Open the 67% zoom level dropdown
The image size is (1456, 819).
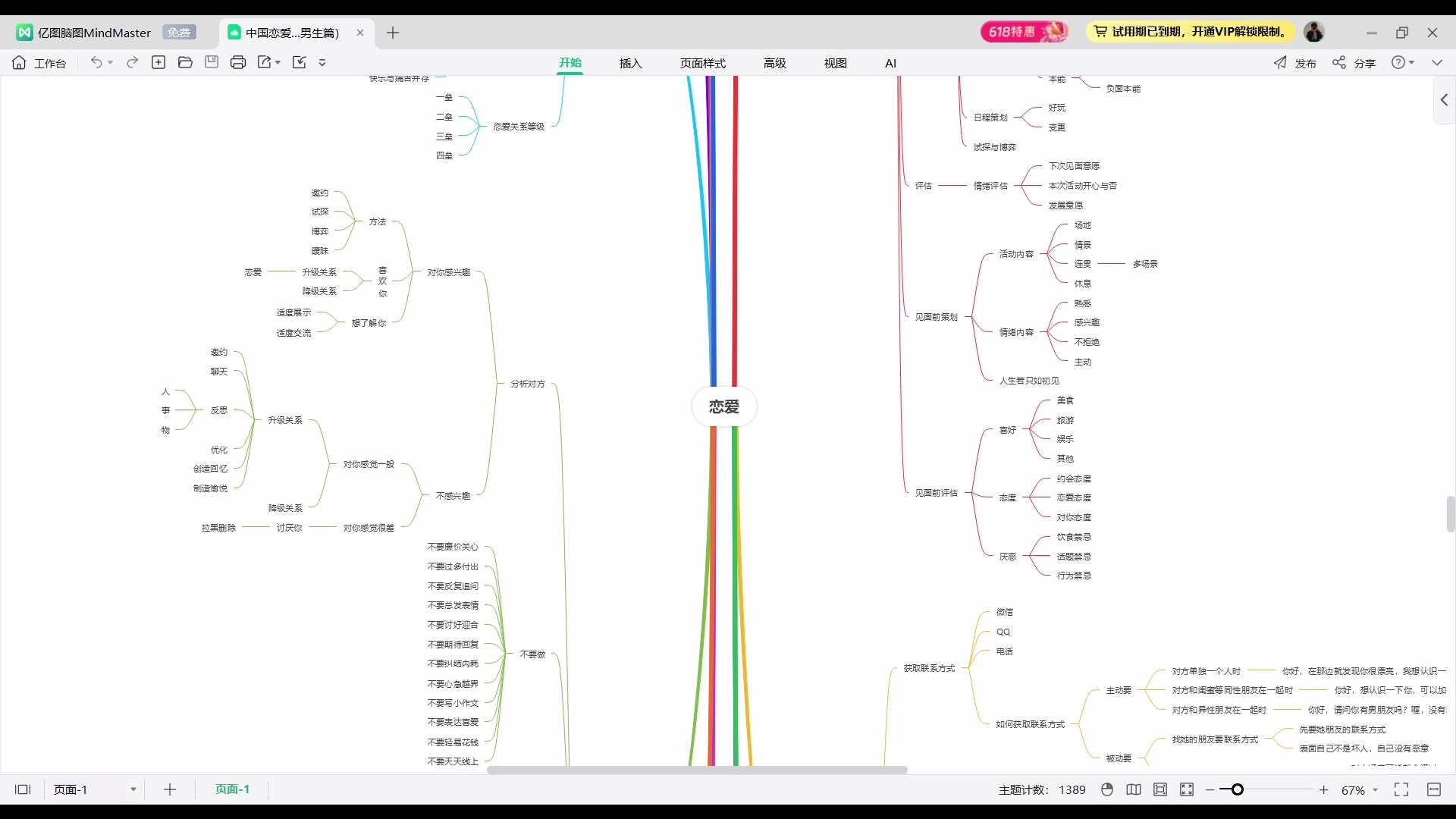[x=1375, y=790]
